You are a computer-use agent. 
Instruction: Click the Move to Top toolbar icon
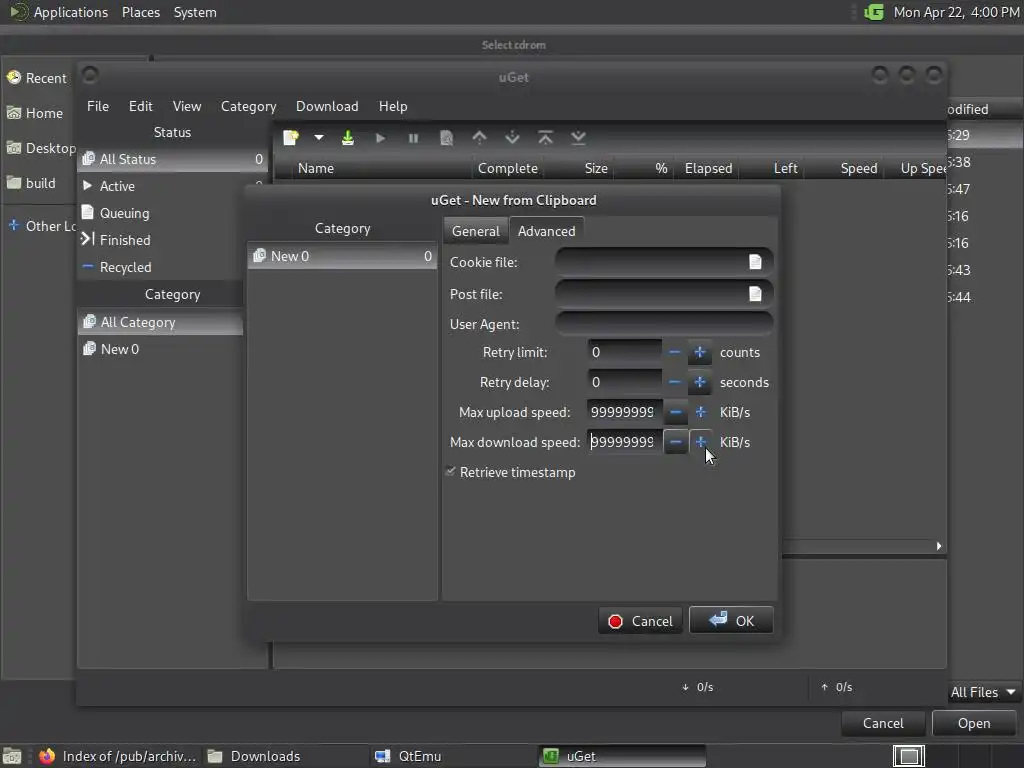coord(545,138)
